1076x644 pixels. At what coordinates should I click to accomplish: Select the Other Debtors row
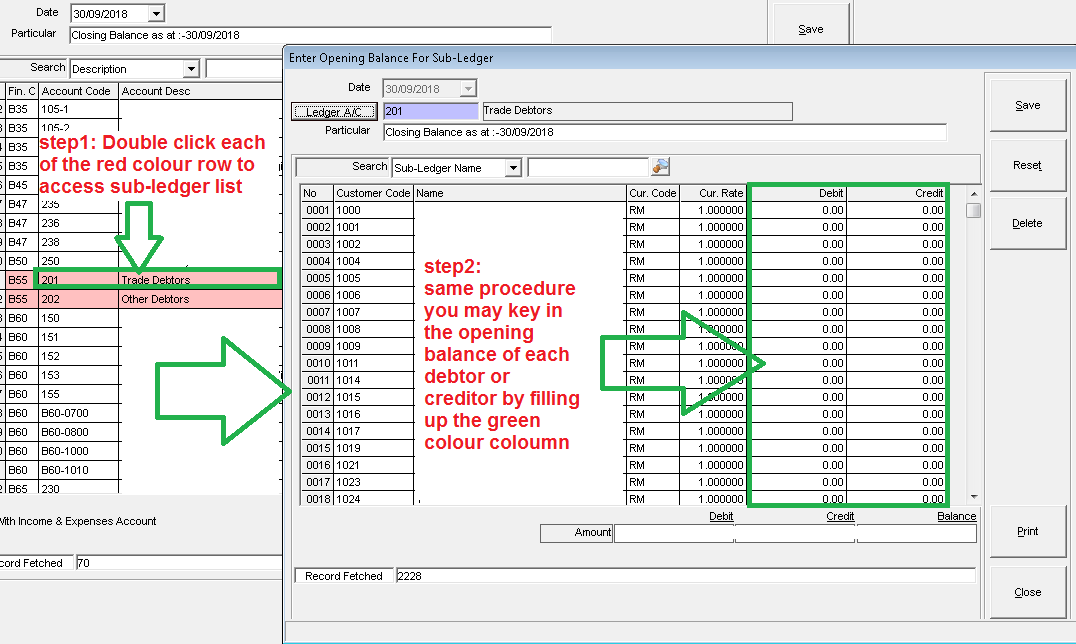(155, 299)
